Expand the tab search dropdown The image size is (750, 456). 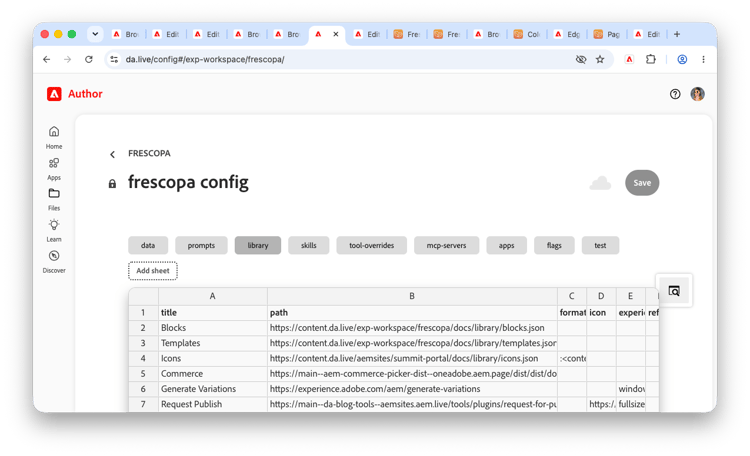pyautogui.click(x=95, y=34)
